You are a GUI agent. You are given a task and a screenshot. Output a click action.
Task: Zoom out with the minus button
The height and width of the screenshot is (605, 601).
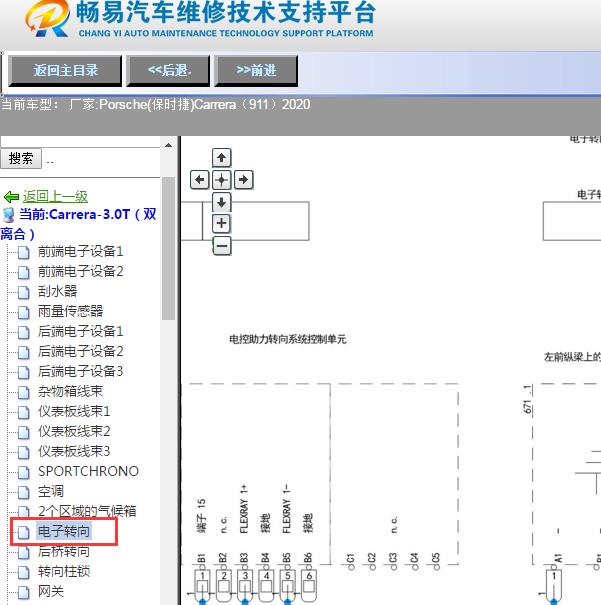222,246
